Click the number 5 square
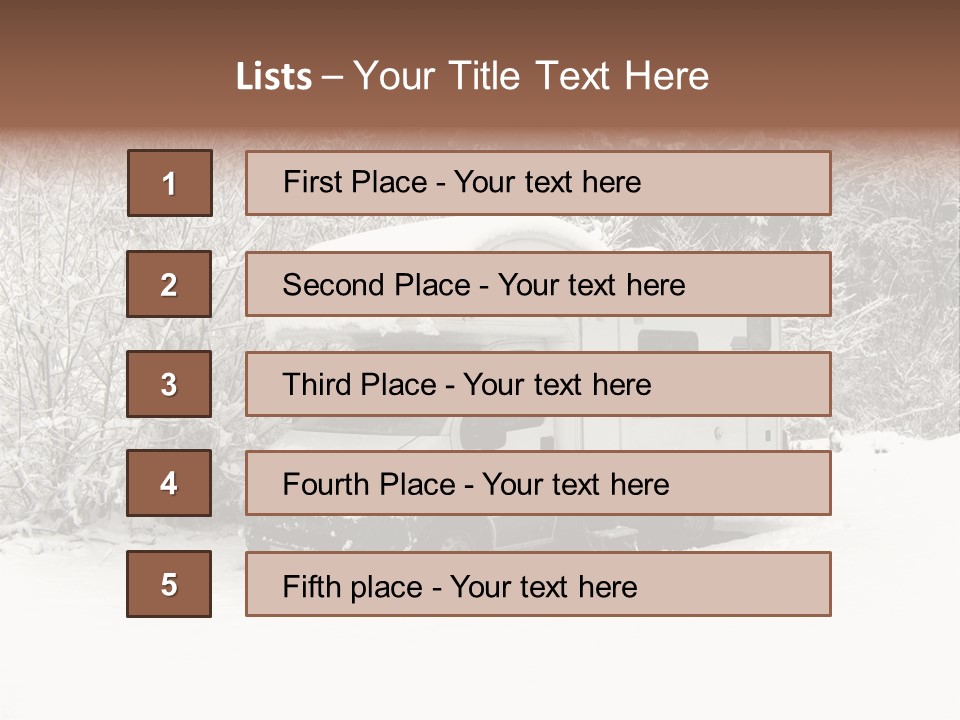960x720 pixels. click(169, 584)
